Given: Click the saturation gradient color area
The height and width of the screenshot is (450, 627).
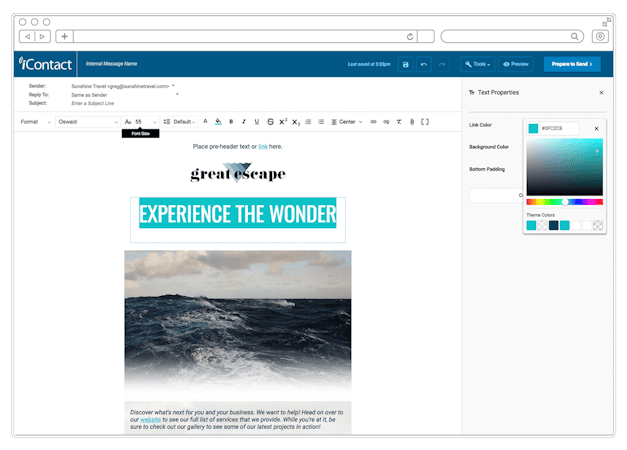Looking at the screenshot, I should 564,167.
